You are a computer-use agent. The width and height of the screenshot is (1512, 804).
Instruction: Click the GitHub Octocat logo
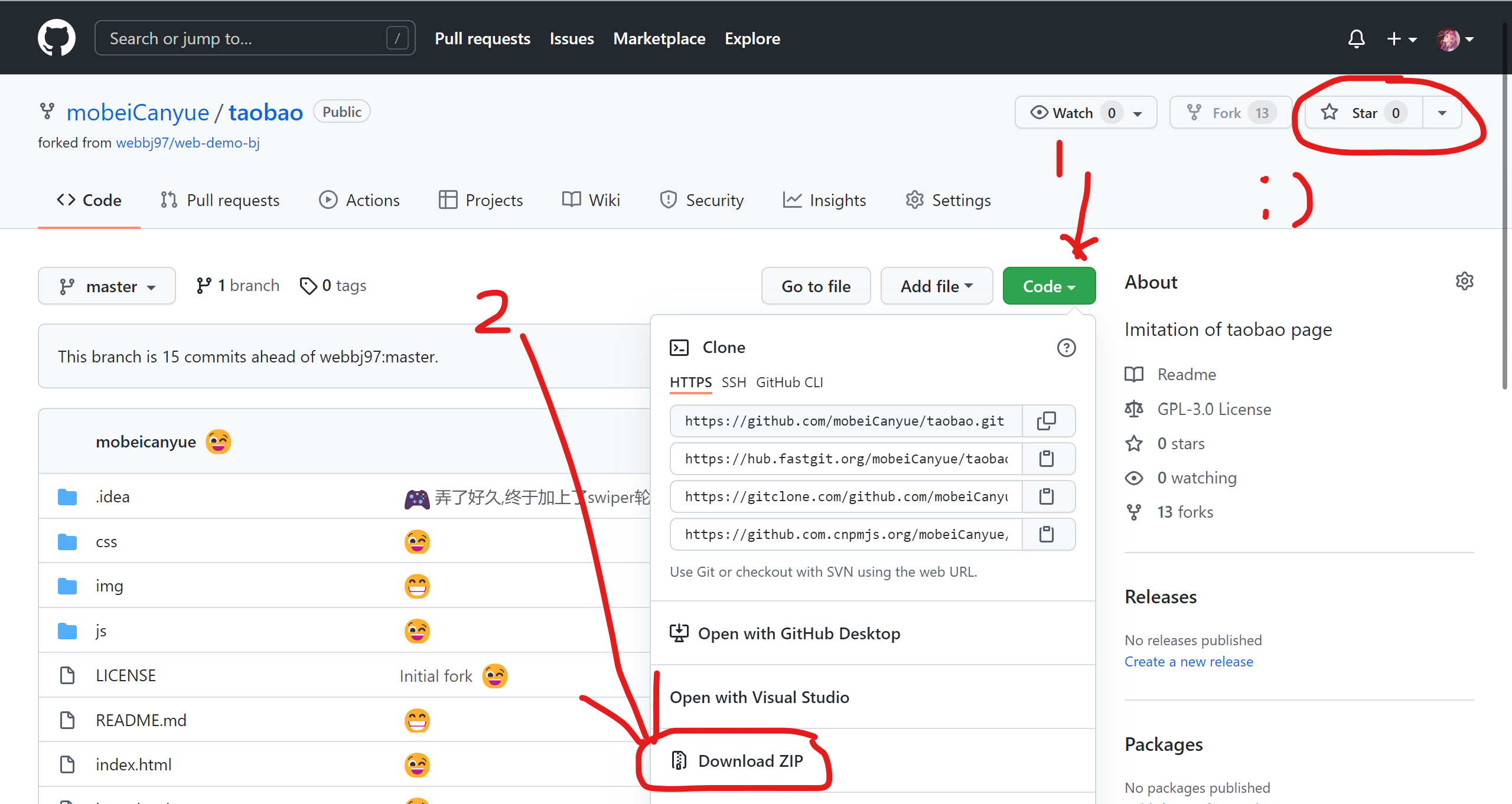point(56,38)
